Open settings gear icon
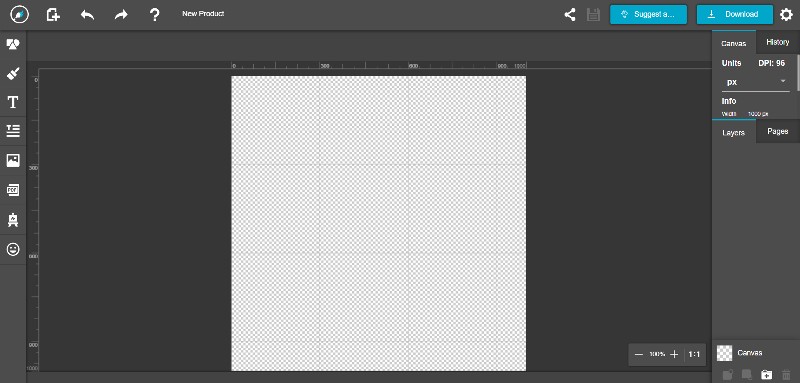 pos(786,14)
